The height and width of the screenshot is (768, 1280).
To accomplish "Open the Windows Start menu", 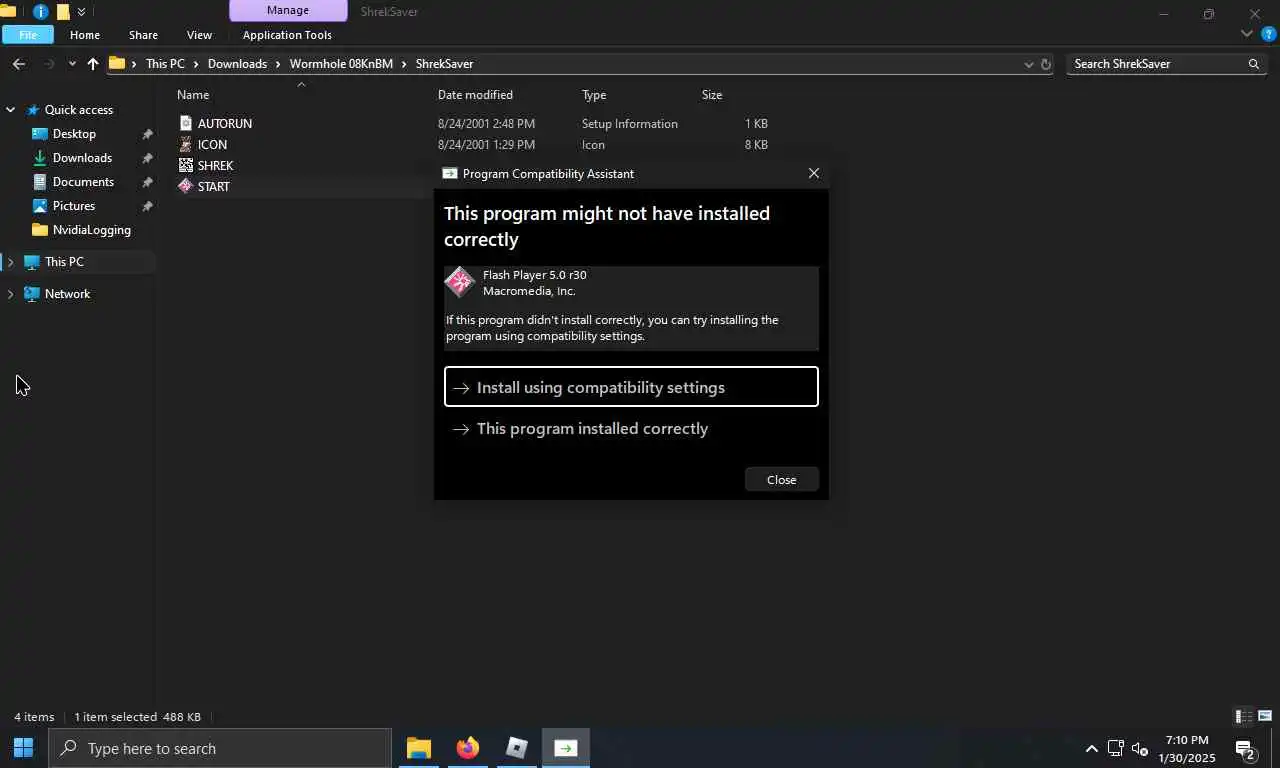I will coord(23,748).
